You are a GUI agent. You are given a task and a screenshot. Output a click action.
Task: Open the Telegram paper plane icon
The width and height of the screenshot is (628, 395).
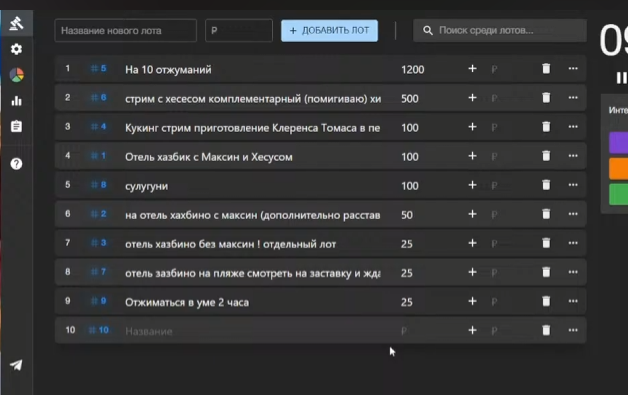[16, 365]
